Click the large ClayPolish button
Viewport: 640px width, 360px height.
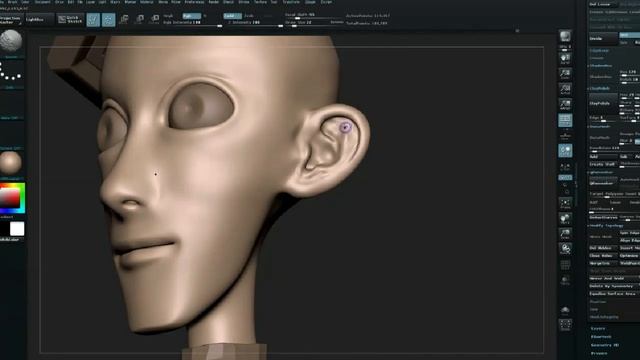click(x=603, y=103)
